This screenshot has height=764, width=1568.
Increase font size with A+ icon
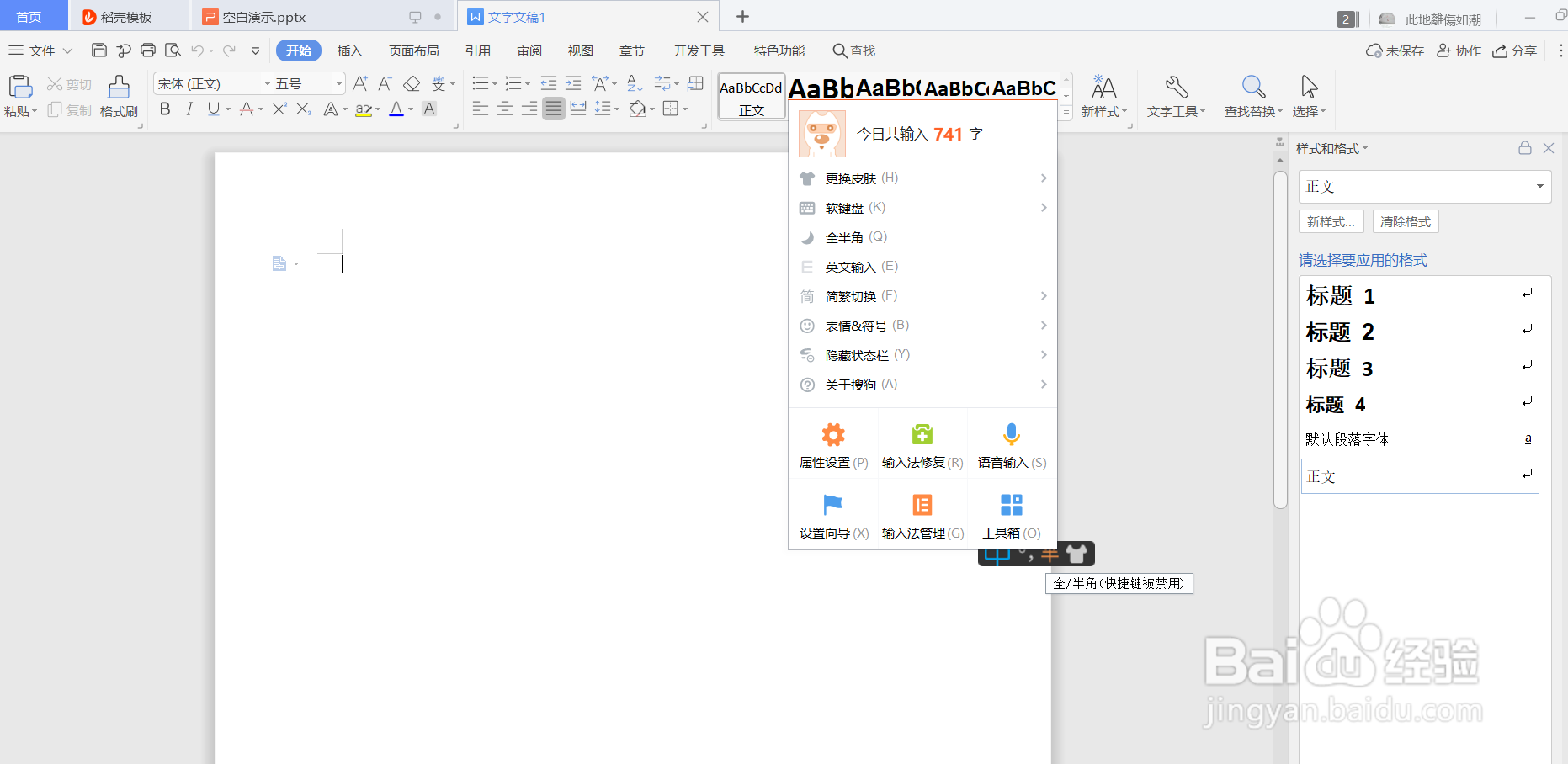pos(360,83)
